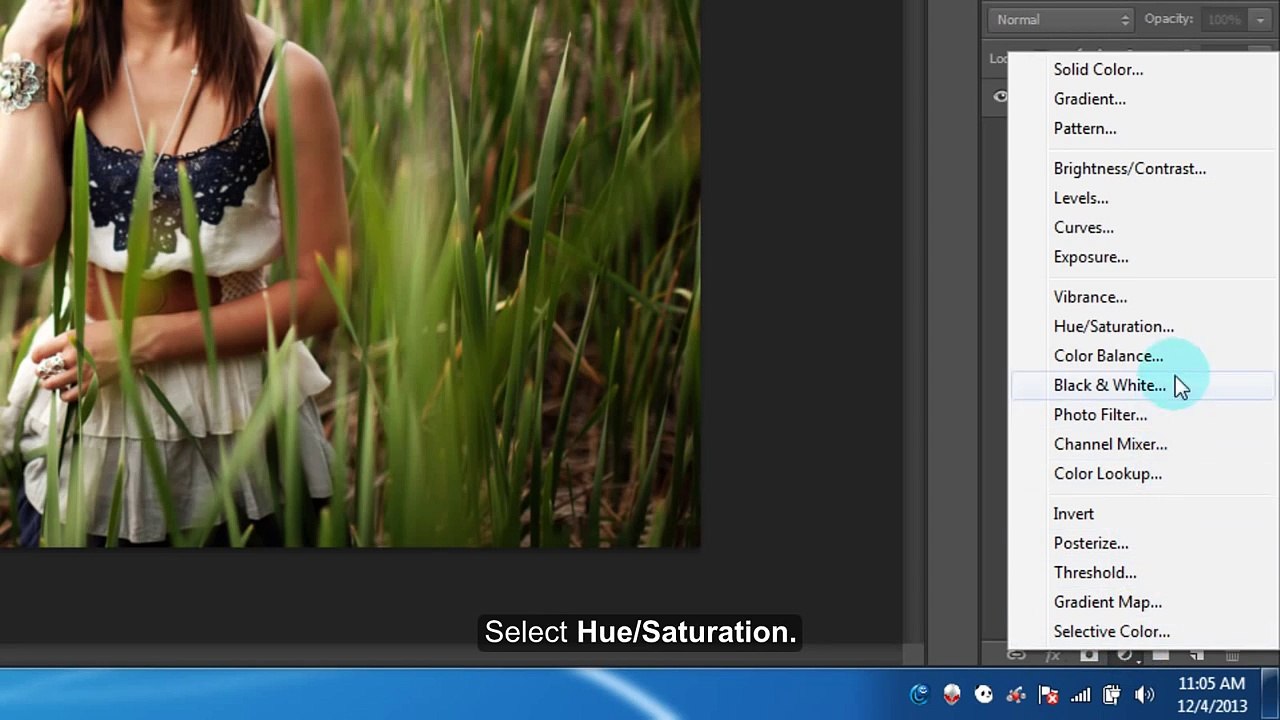
Task: Click the link layers icon
Action: pyautogui.click(x=1017, y=656)
